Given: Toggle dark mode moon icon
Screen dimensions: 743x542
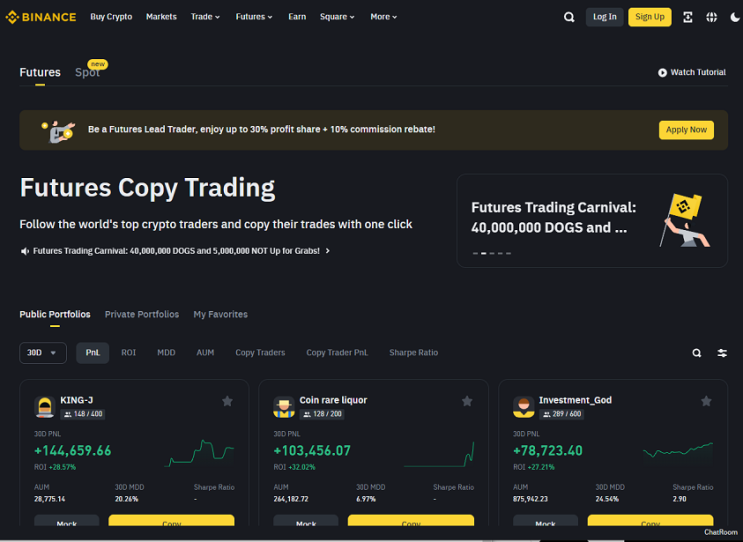Looking at the screenshot, I should pyautogui.click(x=735, y=17).
